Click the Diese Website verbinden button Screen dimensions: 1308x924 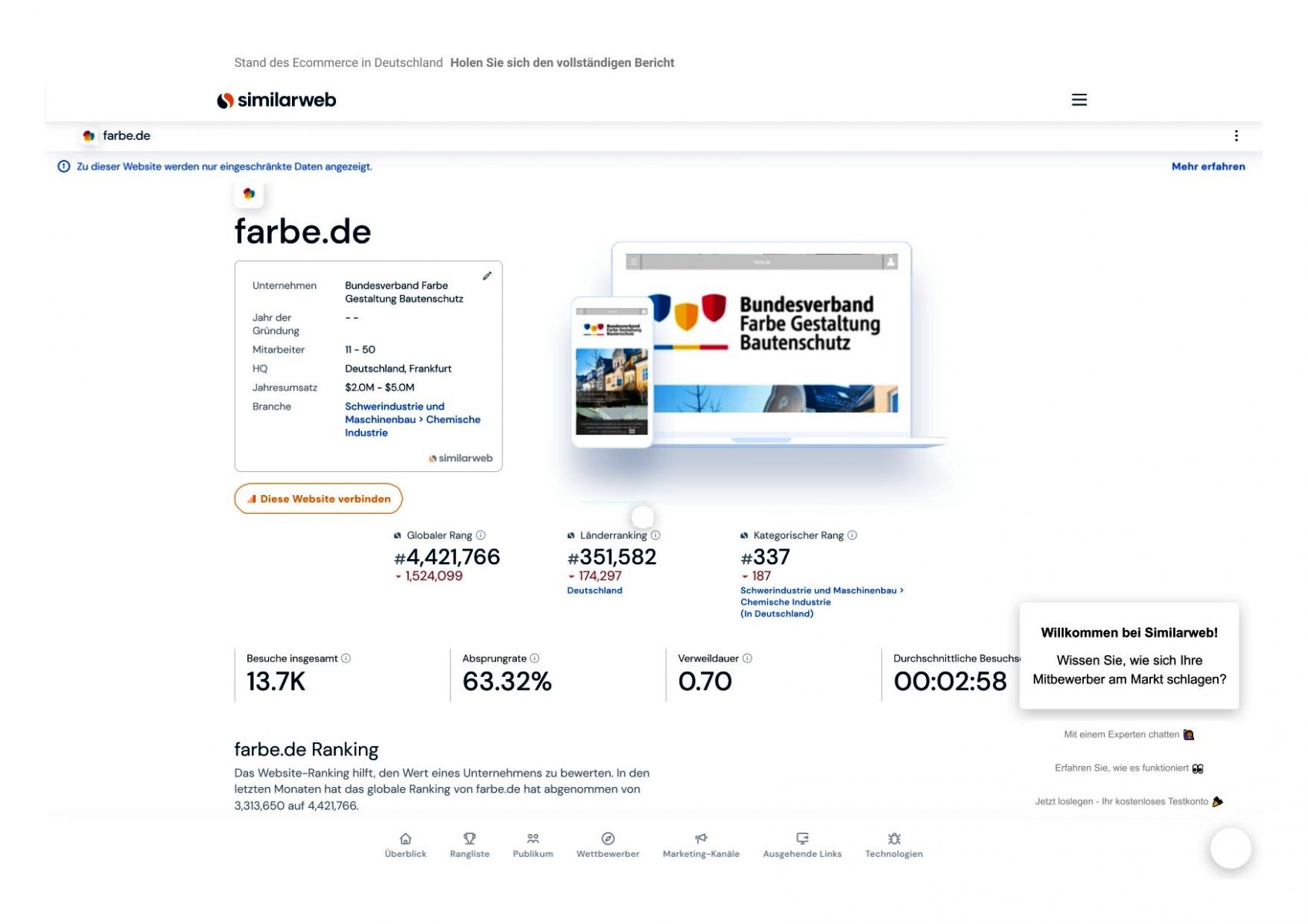318,499
